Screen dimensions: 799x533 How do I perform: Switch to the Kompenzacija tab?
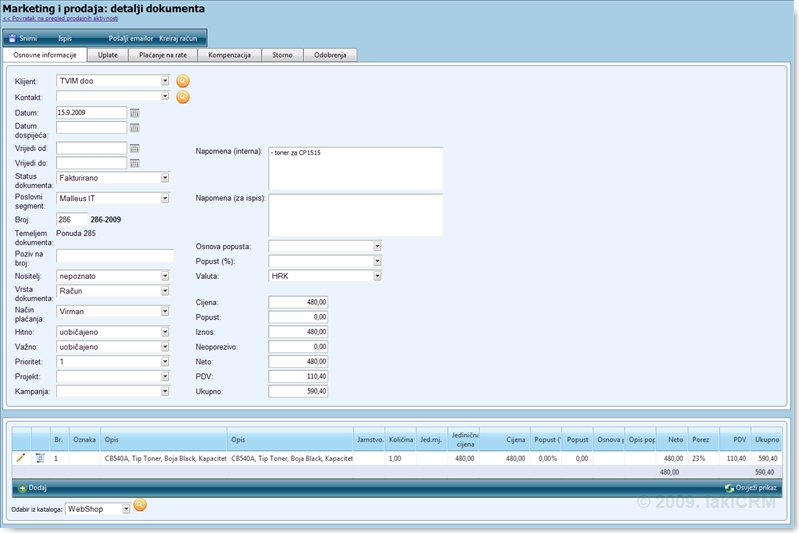click(229, 55)
